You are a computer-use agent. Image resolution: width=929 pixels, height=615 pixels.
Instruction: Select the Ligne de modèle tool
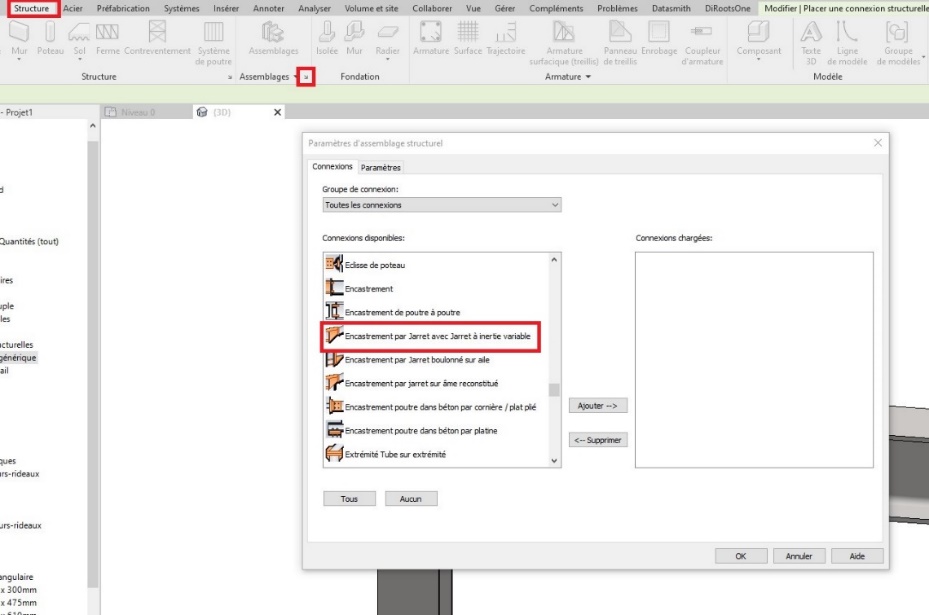(x=847, y=43)
